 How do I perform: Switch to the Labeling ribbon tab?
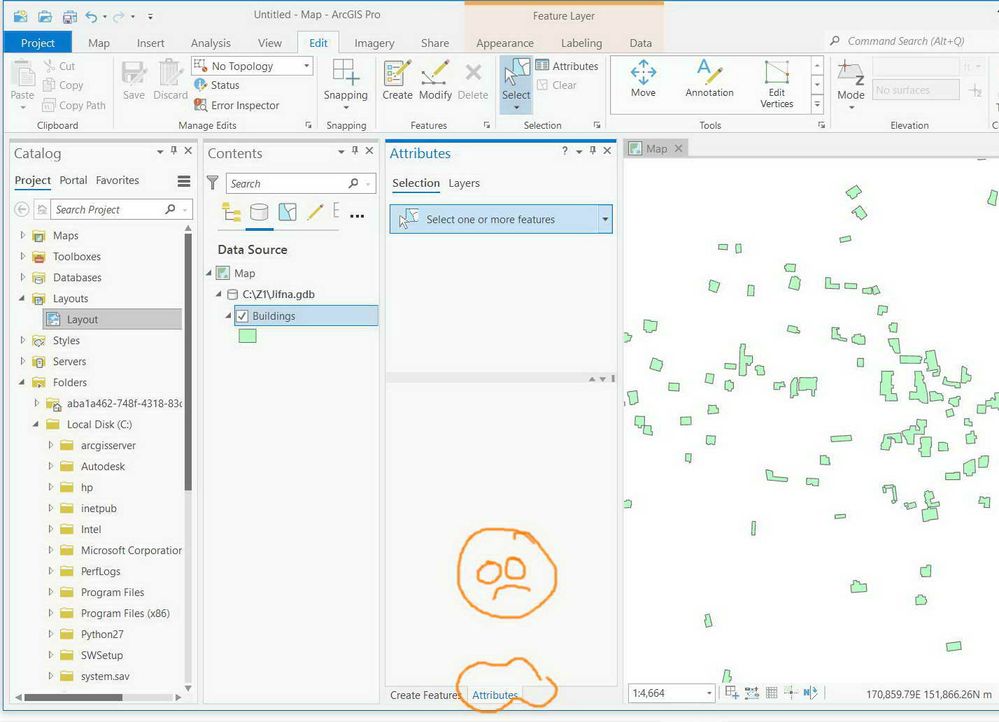[581, 43]
